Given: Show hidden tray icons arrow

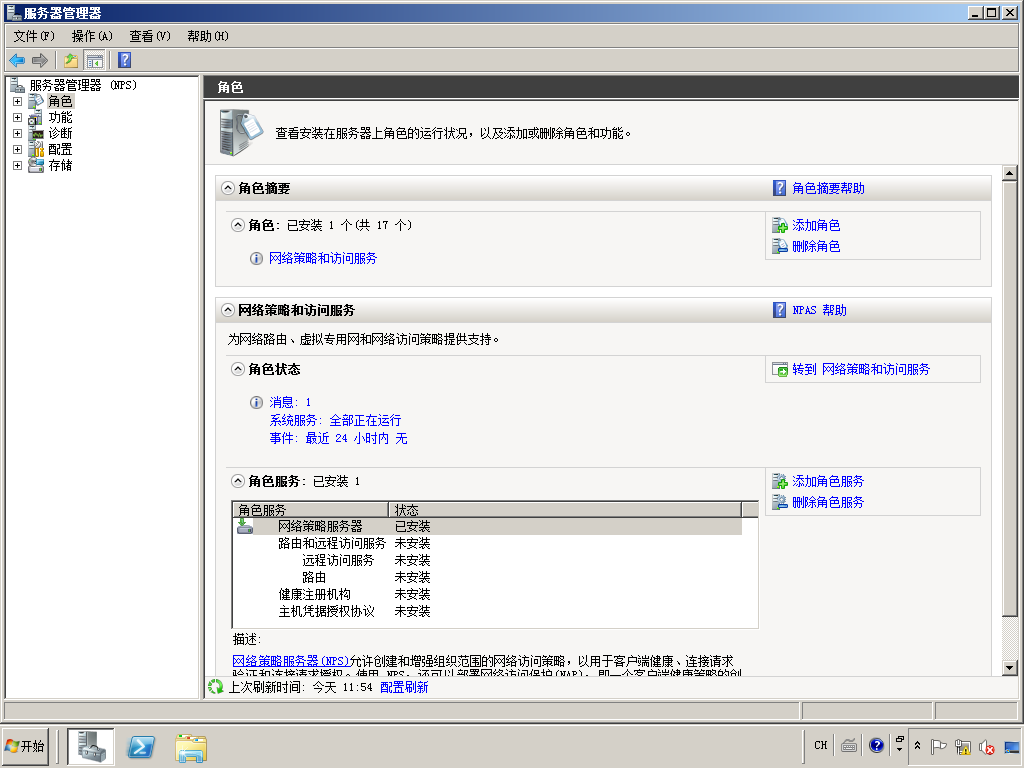Looking at the screenshot, I should pos(917,746).
